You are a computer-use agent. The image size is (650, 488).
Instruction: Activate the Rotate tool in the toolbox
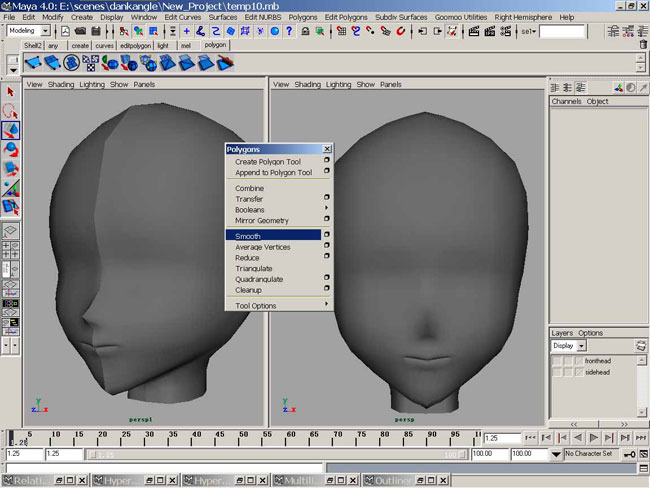(11, 150)
